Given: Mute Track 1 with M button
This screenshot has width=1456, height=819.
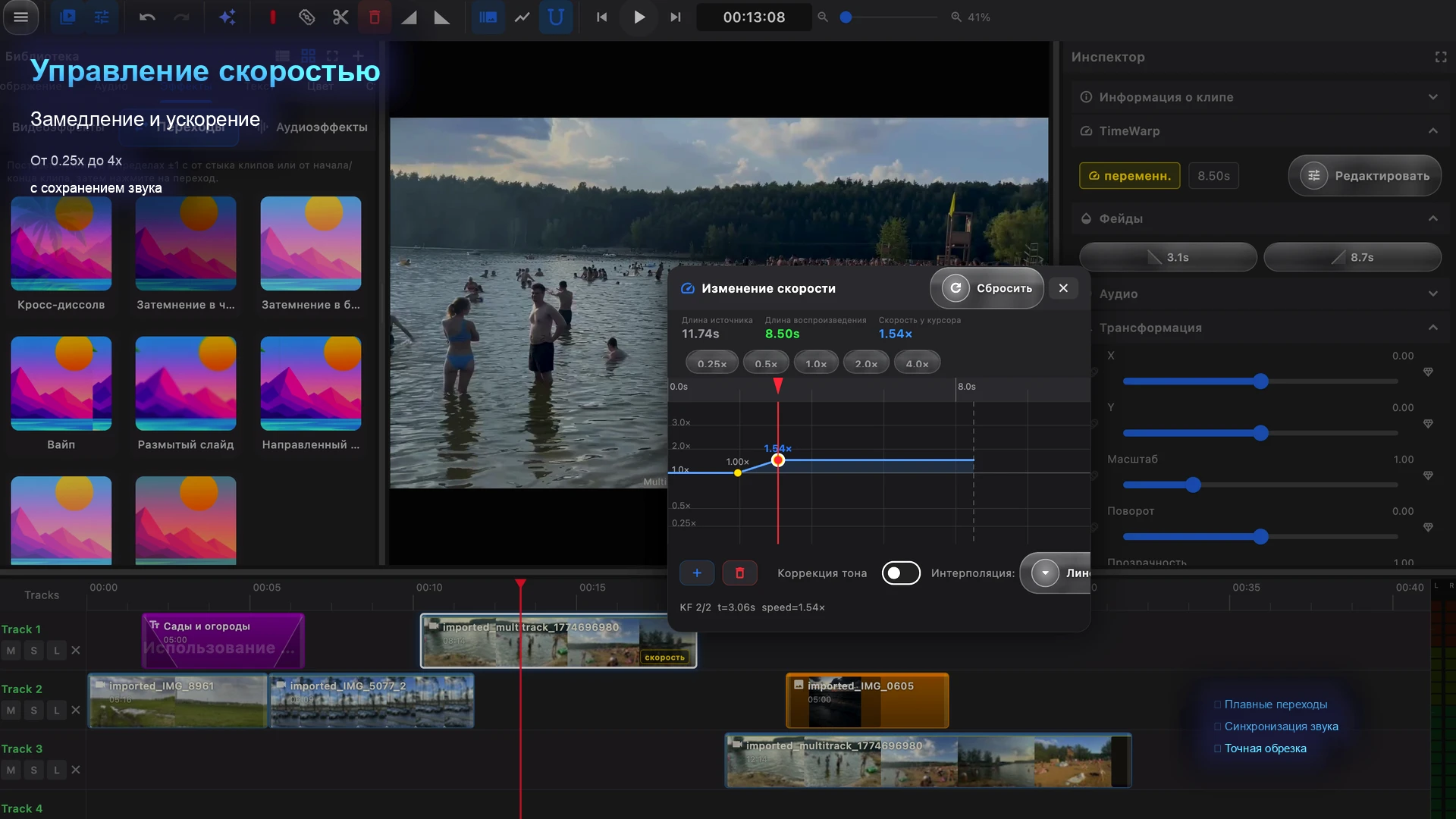Looking at the screenshot, I should tap(11, 650).
